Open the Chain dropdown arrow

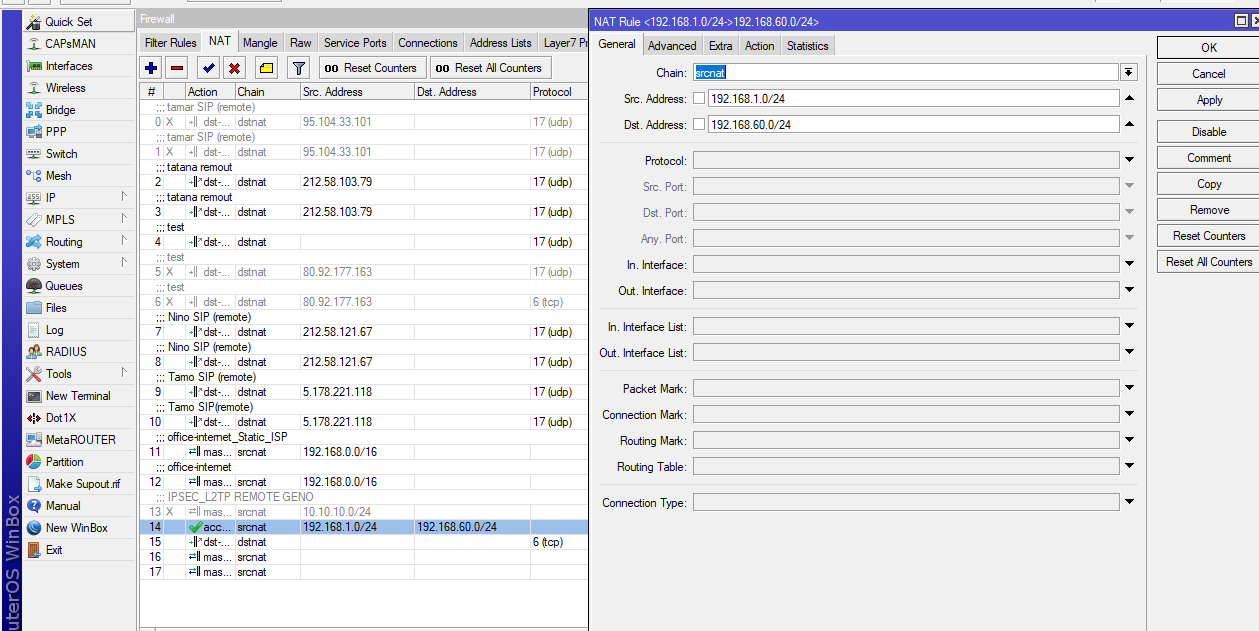[1129, 72]
